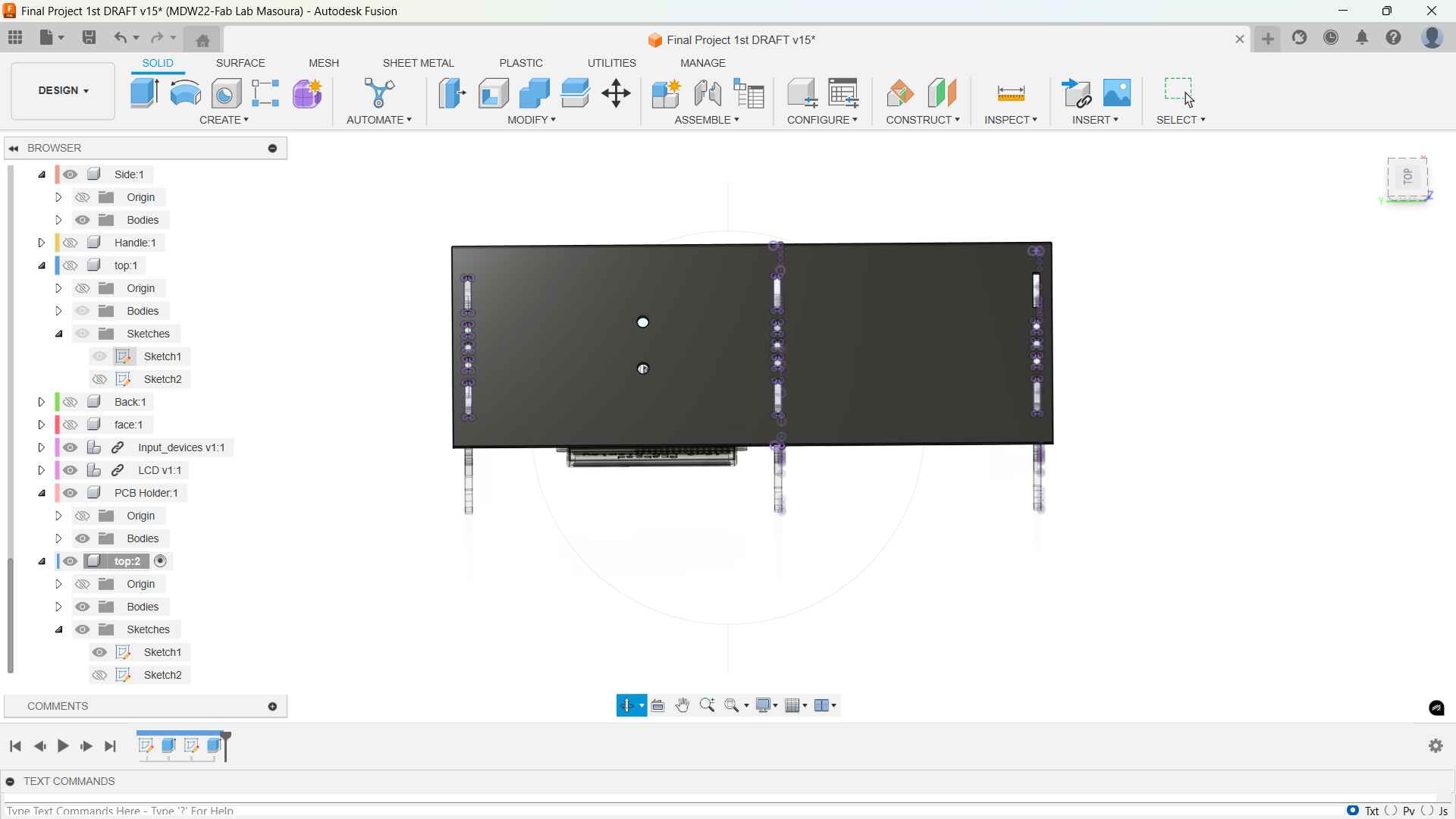Image resolution: width=1456 pixels, height=819 pixels.
Task: Click the Save disk icon
Action: tap(89, 38)
